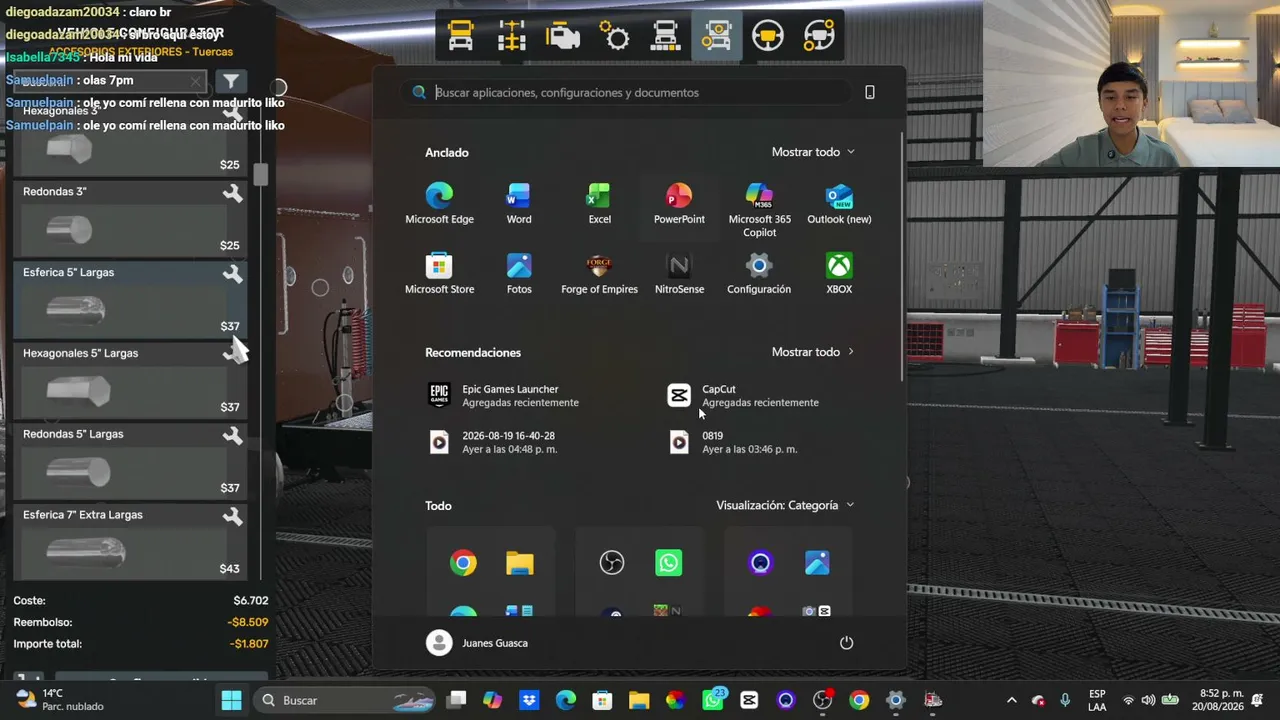Click the "Reembolso:" label
The image size is (1280, 720).
pyautogui.click(x=42, y=622)
